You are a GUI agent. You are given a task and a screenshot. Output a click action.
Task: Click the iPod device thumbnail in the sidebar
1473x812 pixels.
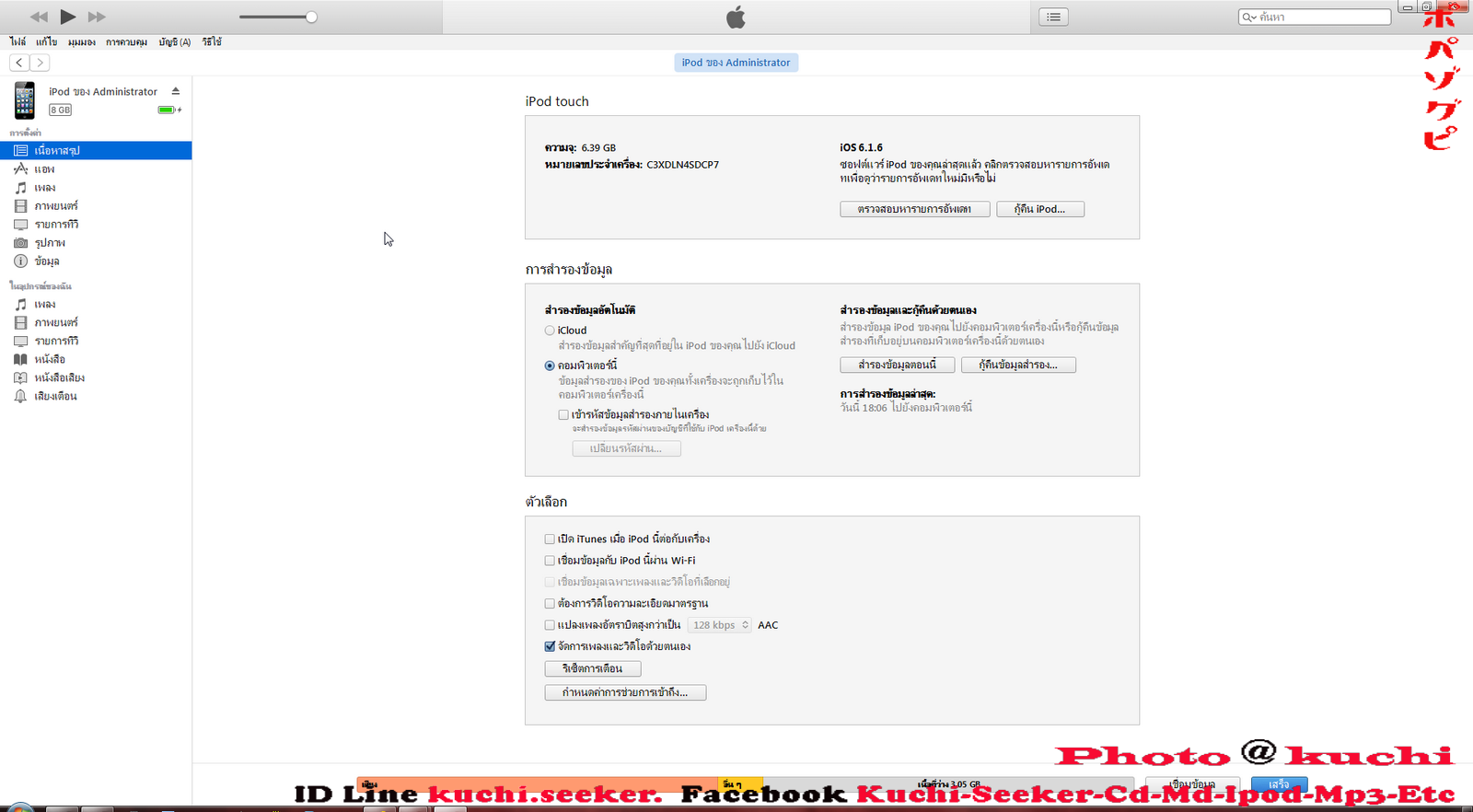(25, 100)
